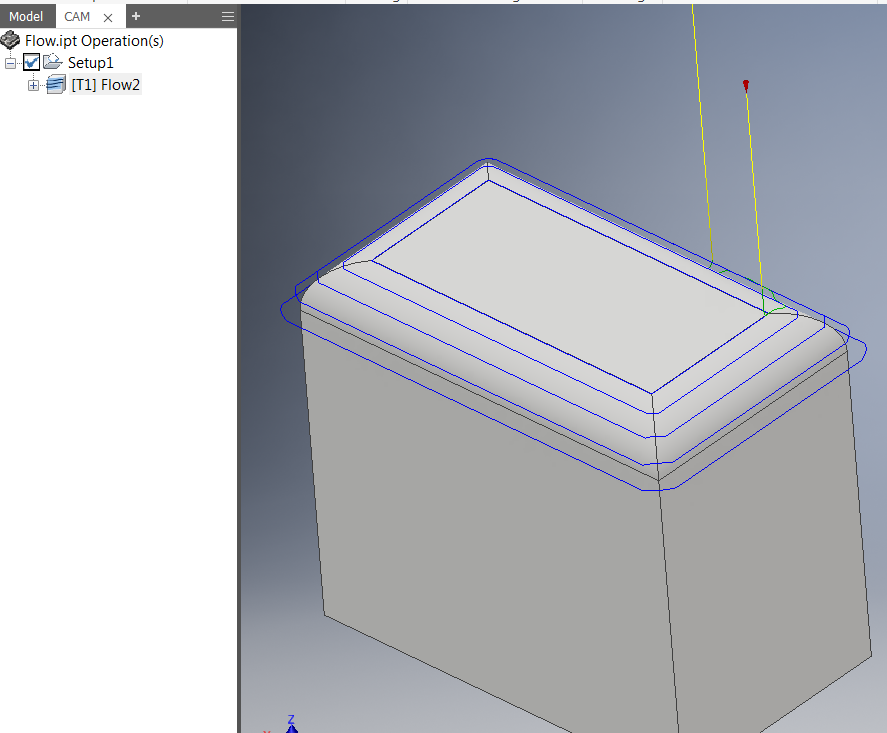Open the browser panel hamburger menu
This screenshot has height=733, width=887.
pos(228,16)
